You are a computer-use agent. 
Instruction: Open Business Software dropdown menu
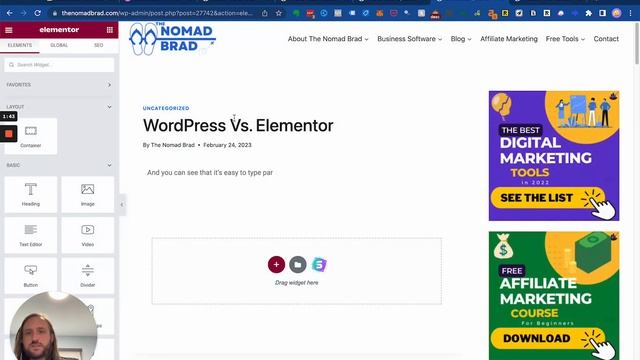click(x=409, y=39)
